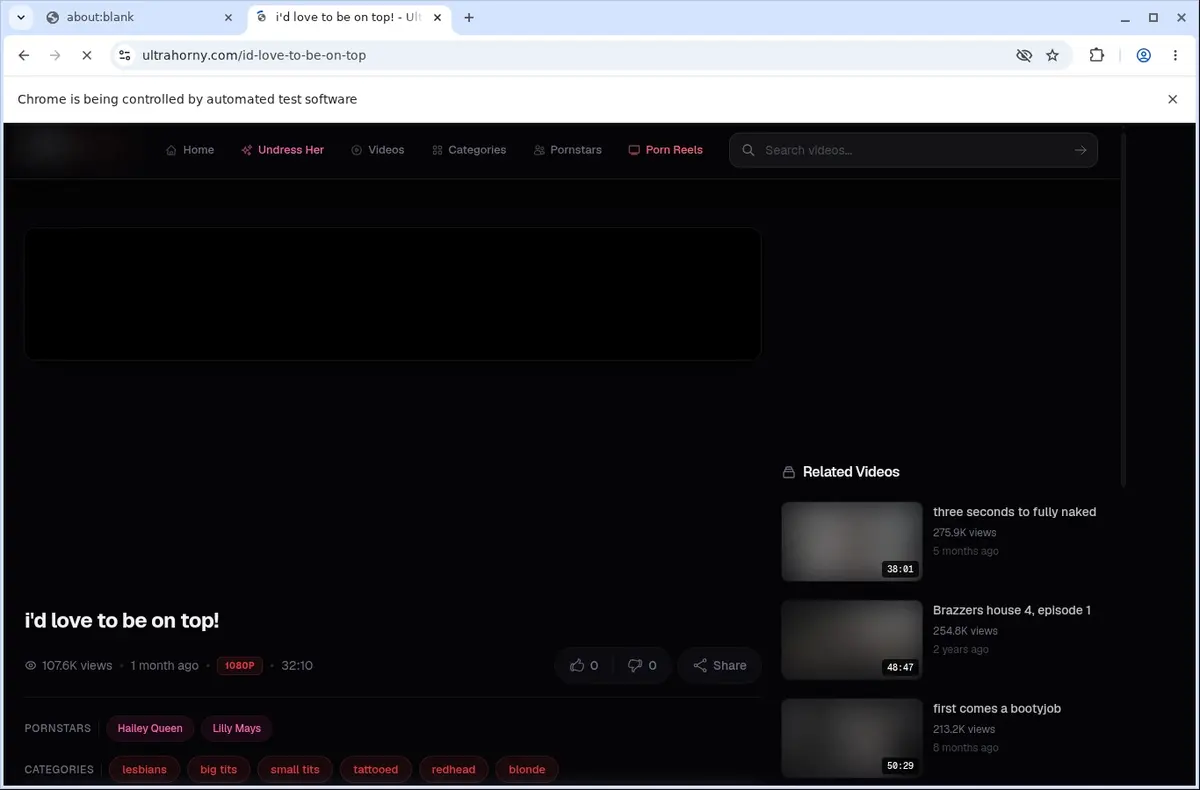
Task: Open the Categories navigation item
Action: [469, 150]
